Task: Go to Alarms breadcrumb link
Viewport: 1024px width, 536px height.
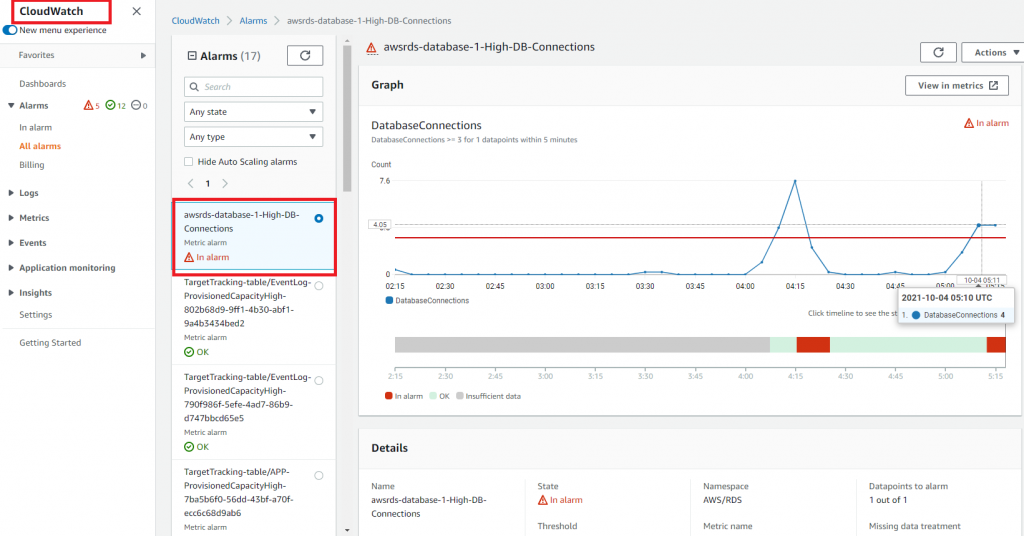Action: pos(253,21)
